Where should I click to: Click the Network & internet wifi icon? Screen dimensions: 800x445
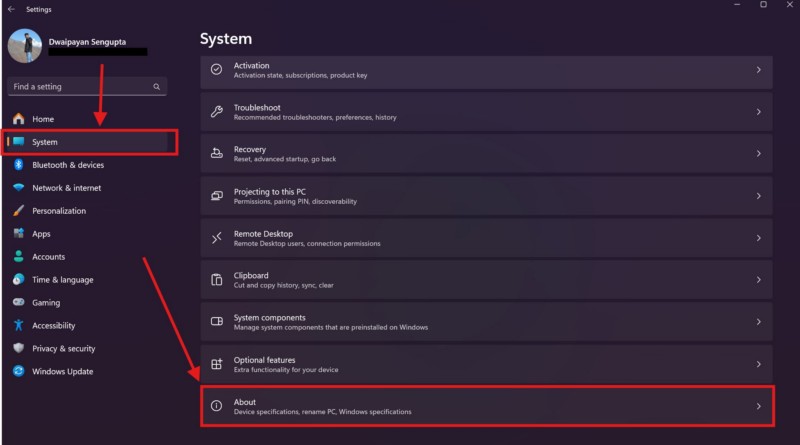click(x=18, y=188)
